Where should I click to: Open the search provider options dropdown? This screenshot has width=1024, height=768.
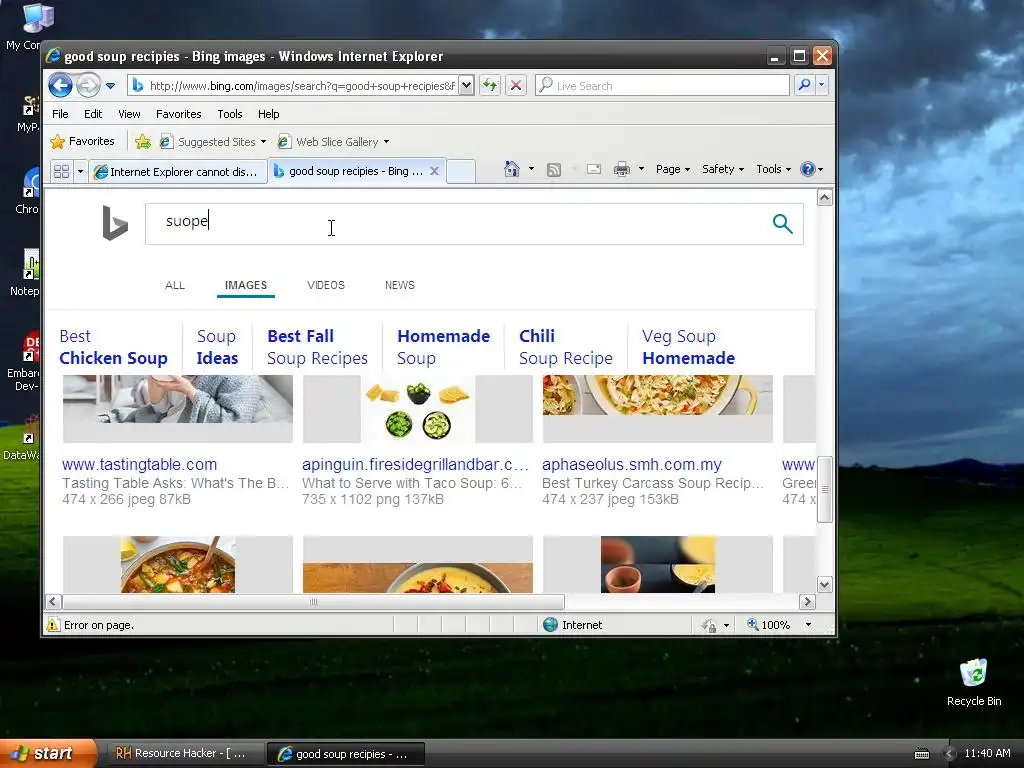(x=822, y=85)
